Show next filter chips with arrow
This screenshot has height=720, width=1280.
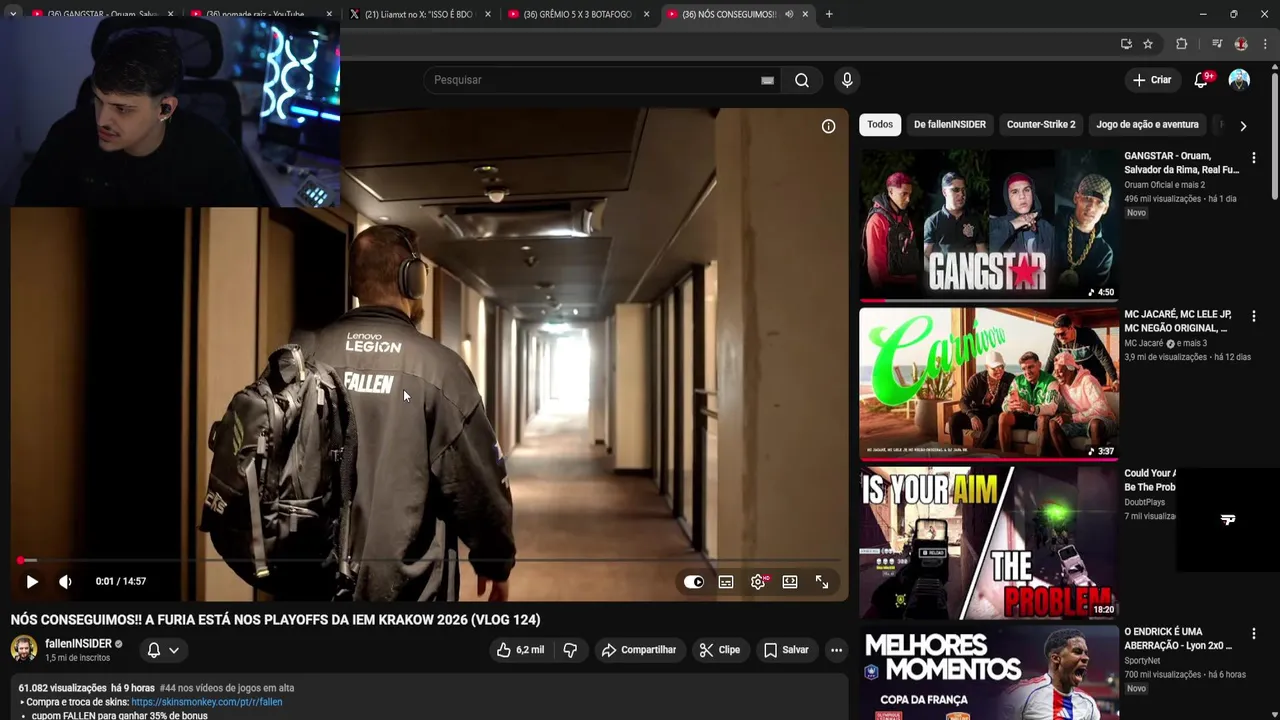coord(1243,126)
